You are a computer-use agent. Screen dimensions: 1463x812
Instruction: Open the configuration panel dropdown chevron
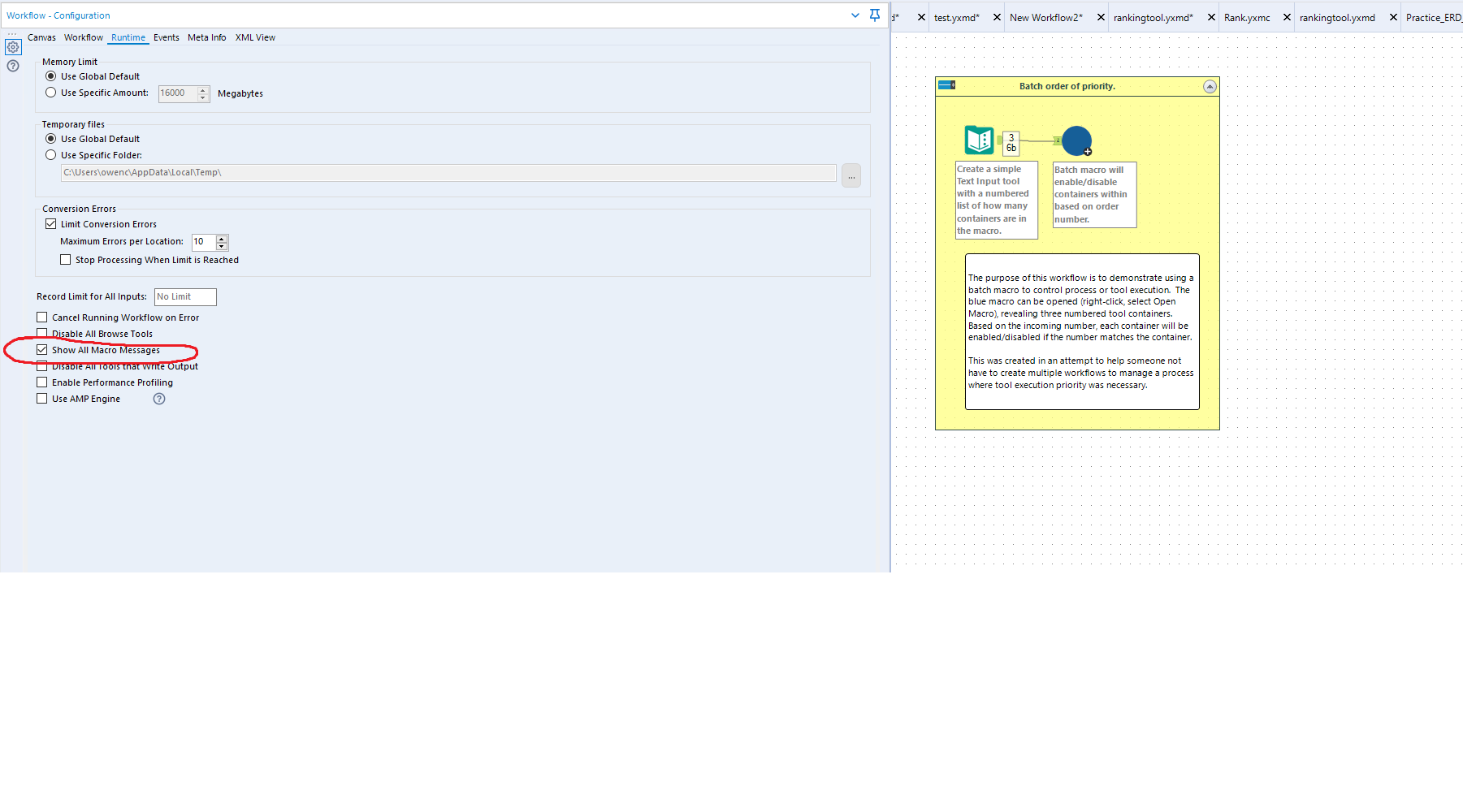pos(855,15)
